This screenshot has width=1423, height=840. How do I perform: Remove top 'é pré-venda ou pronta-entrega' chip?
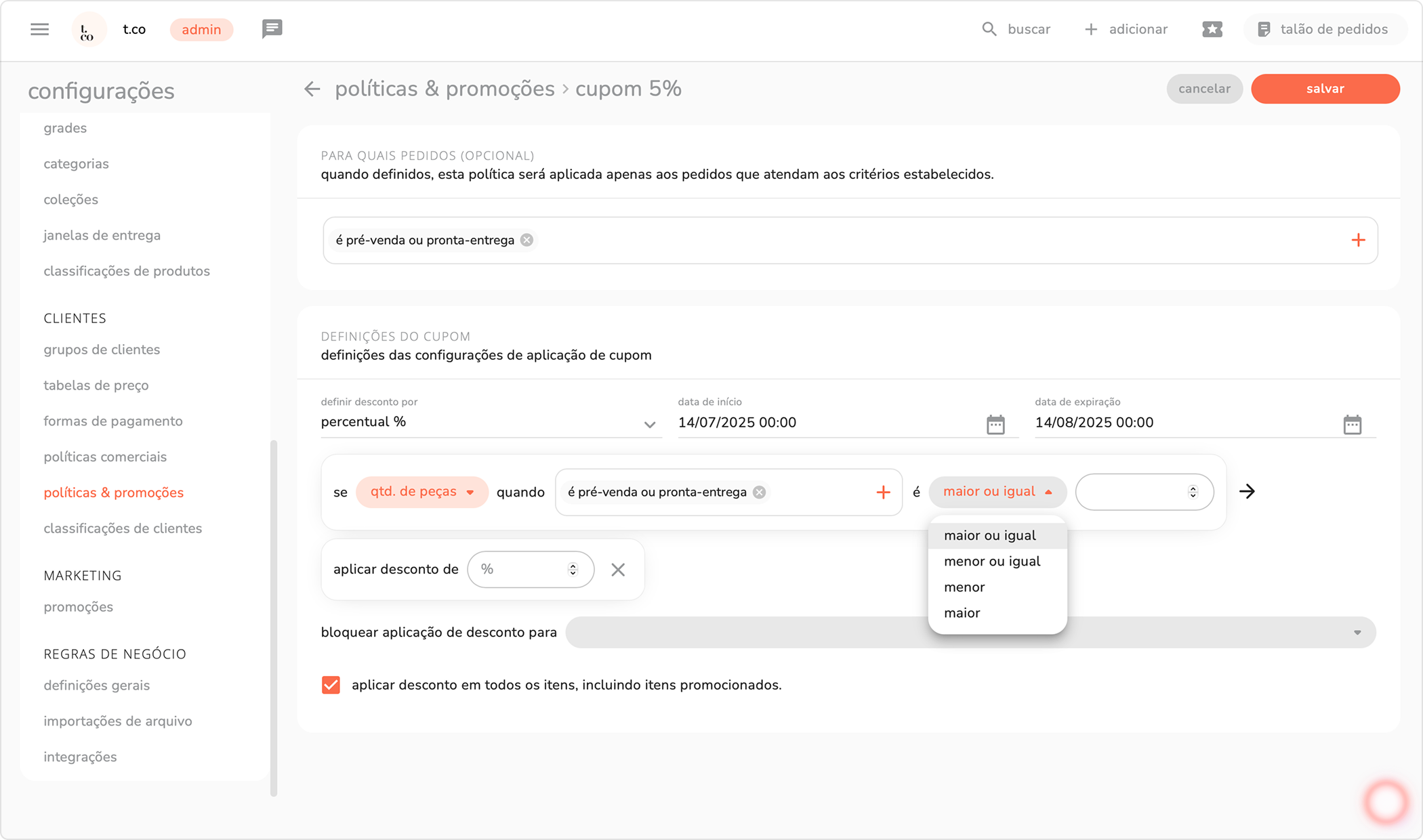click(527, 240)
